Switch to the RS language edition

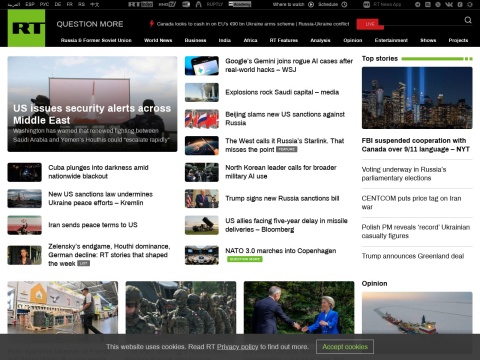81,4
